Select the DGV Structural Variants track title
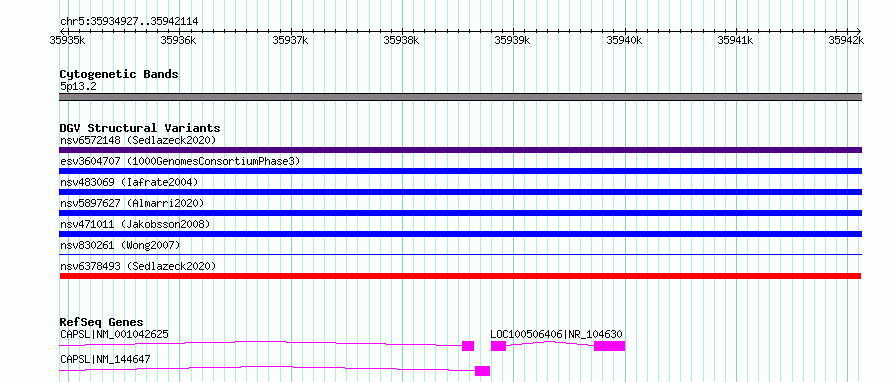This screenshot has height=382, width=890. pos(140,128)
